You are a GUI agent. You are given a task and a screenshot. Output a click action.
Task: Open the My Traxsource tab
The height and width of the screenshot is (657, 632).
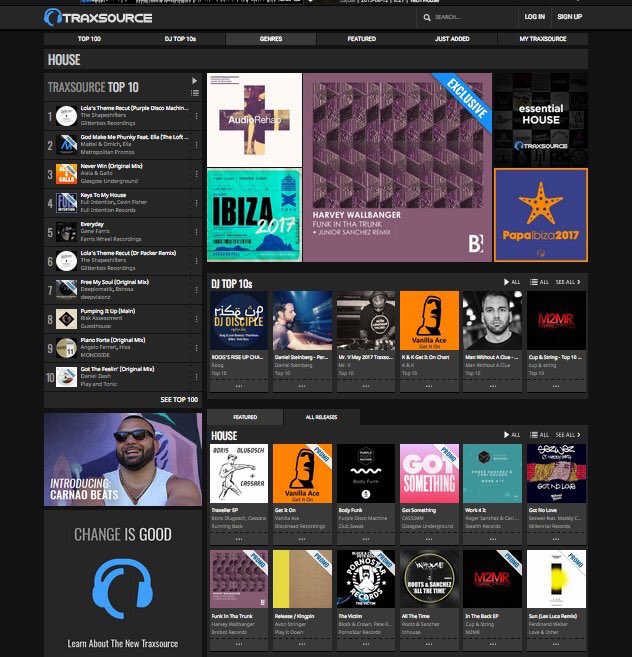(x=543, y=39)
